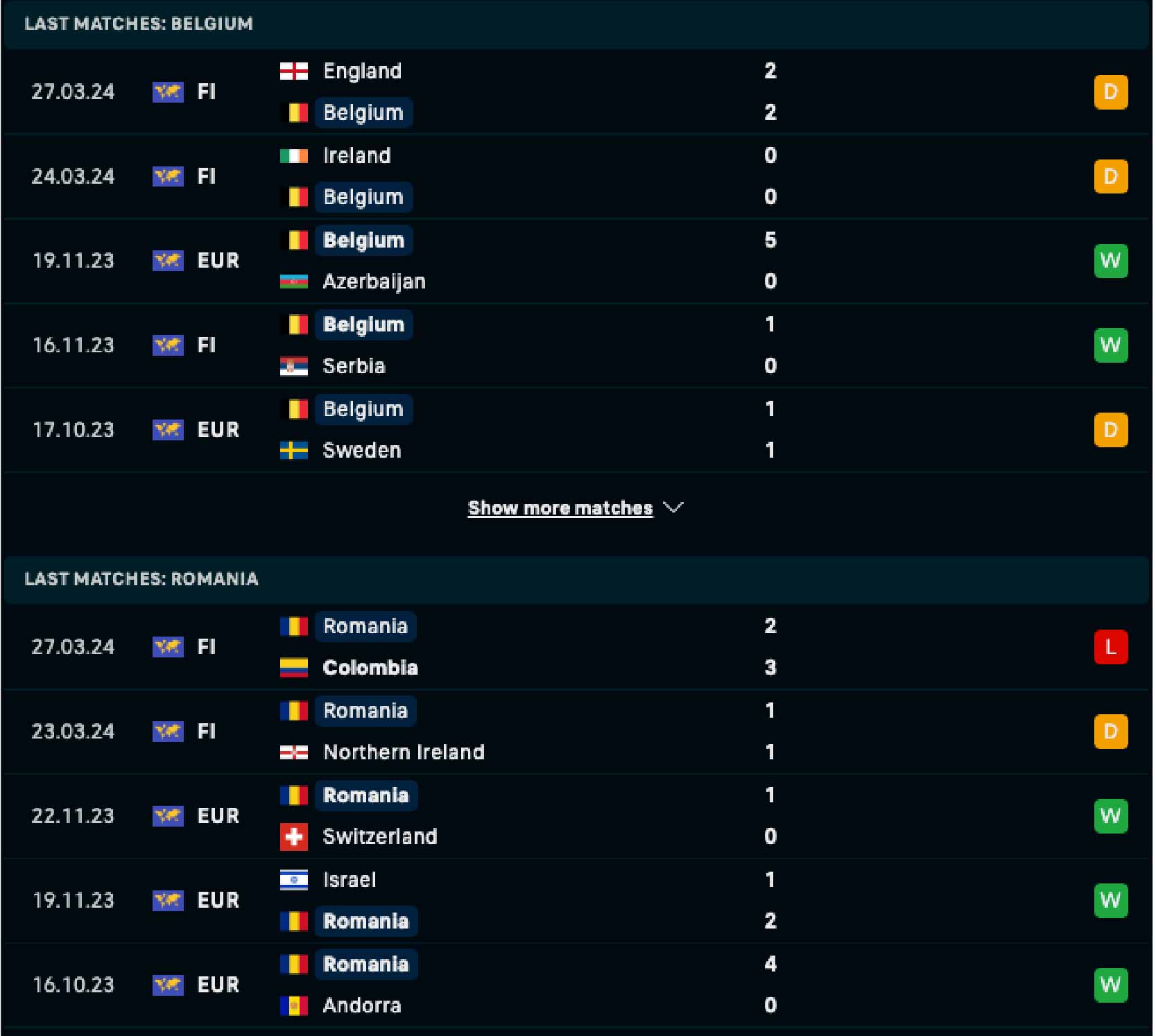This screenshot has height=1036, width=1156.
Task: Open the England vs Belgium draw badge
Action: click(1110, 92)
